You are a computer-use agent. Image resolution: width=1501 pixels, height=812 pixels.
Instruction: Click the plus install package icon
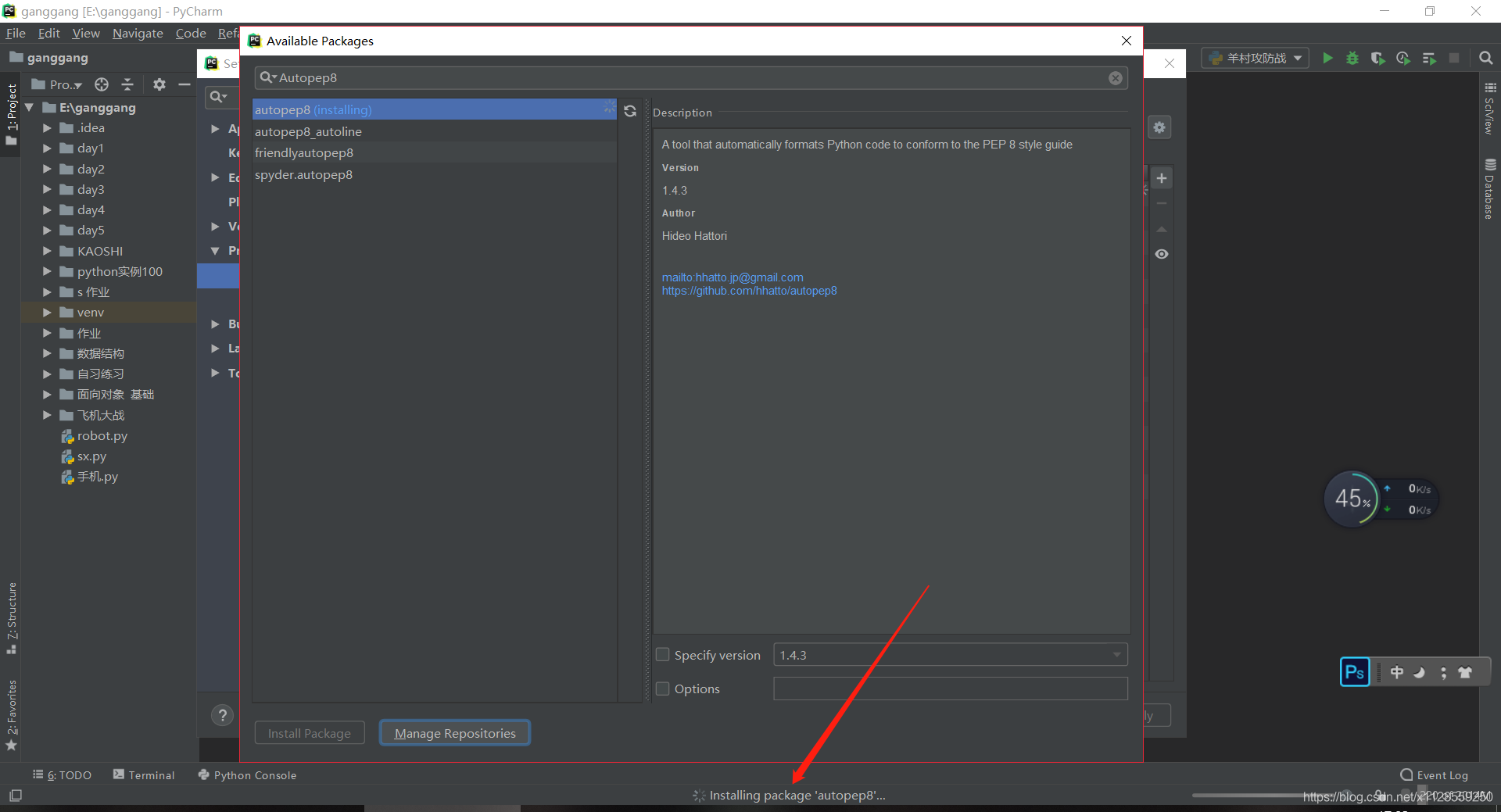coord(1162,178)
